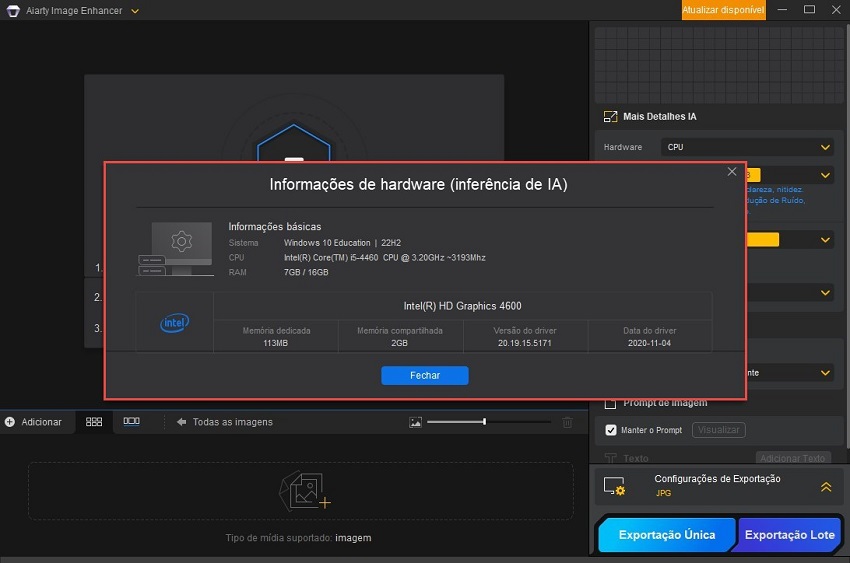The width and height of the screenshot is (850, 563).
Task: Go back to Todas as imagens
Action: (x=224, y=422)
